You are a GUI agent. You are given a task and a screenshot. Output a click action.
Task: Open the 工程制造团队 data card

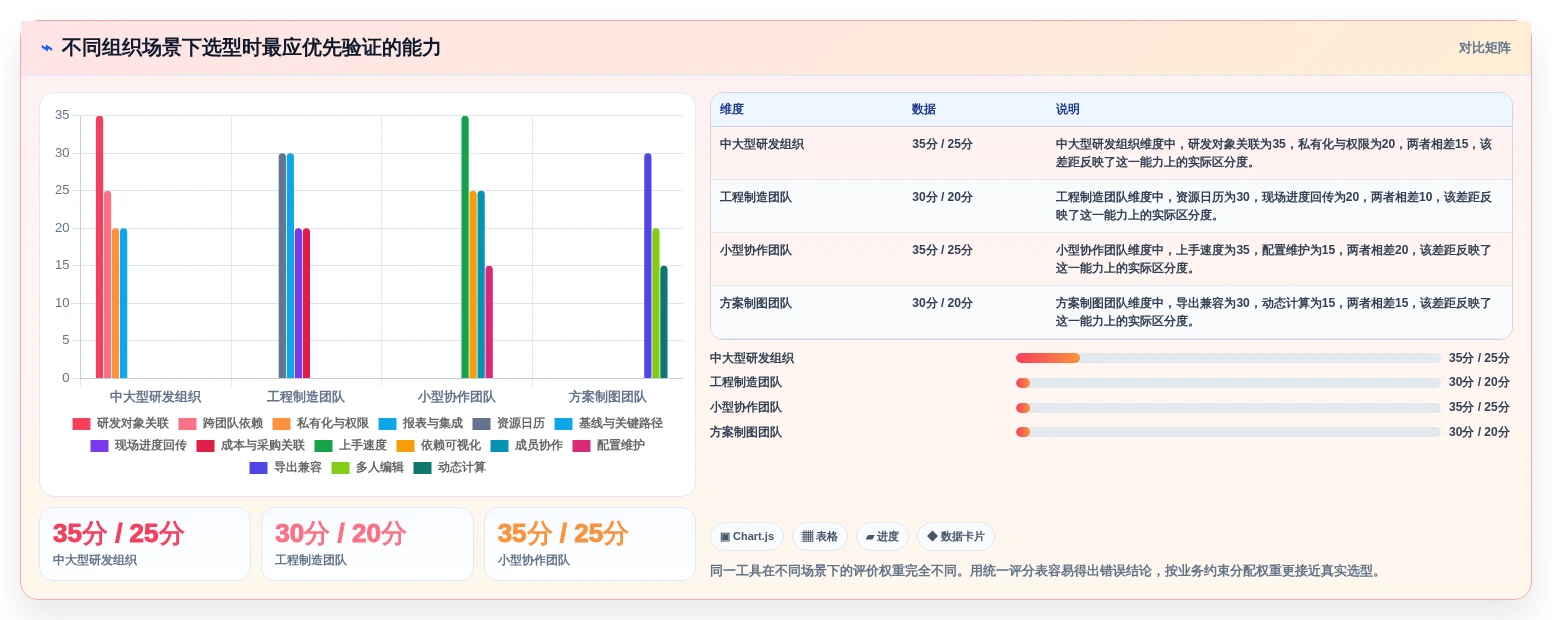pyautogui.click(x=367, y=544)
